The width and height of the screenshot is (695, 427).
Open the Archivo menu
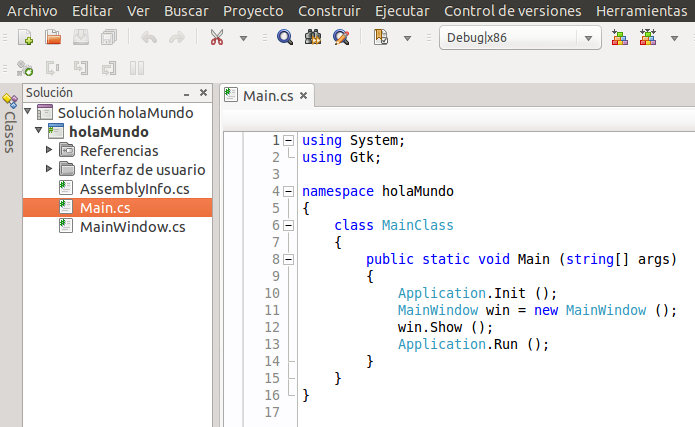(32, 11)
